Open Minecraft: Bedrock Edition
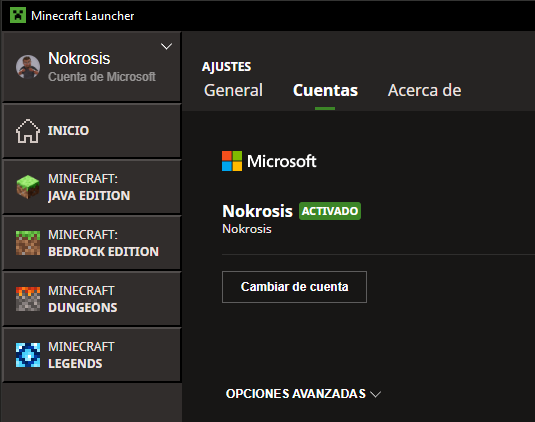535x422 pixels. 91,243
